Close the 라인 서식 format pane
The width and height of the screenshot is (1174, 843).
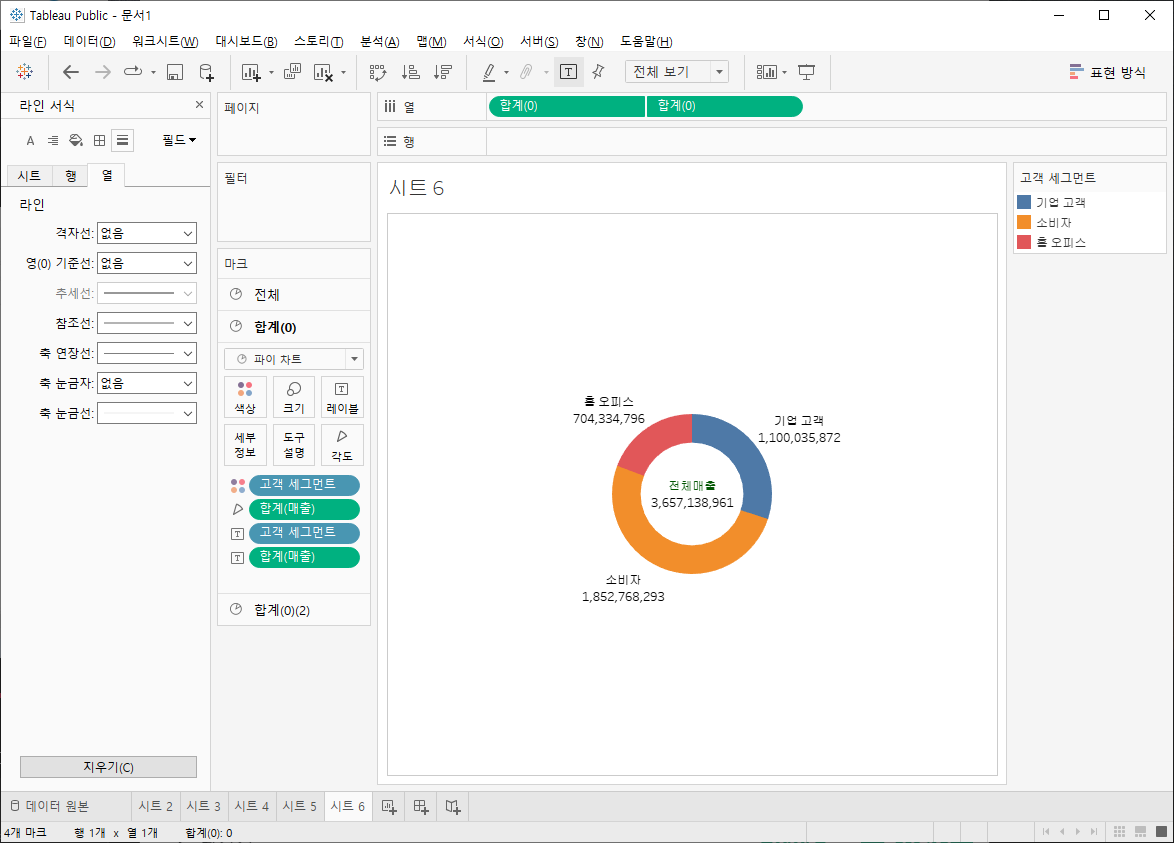[199, 105]
